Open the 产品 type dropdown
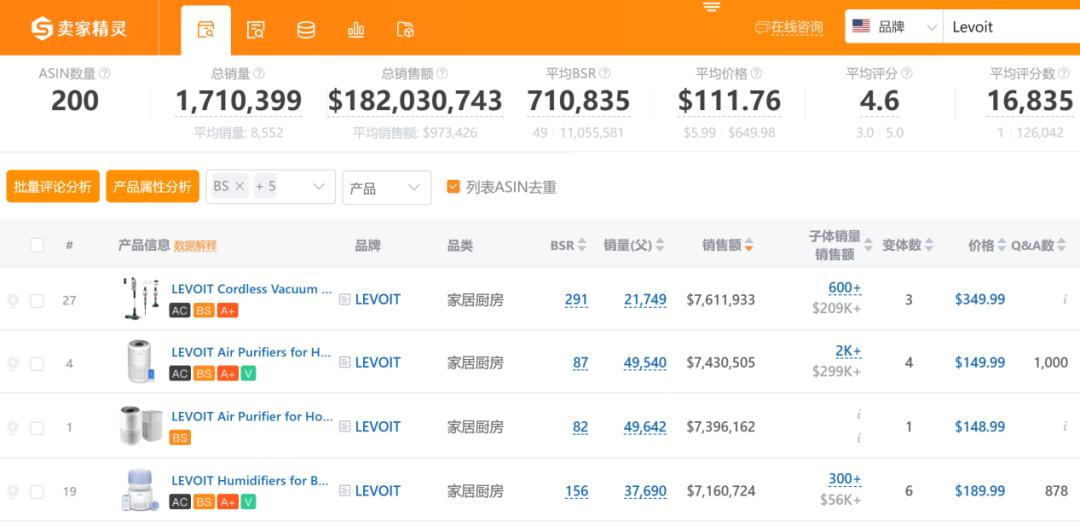Screen dimensions: 1080x527 coord(386,187)
